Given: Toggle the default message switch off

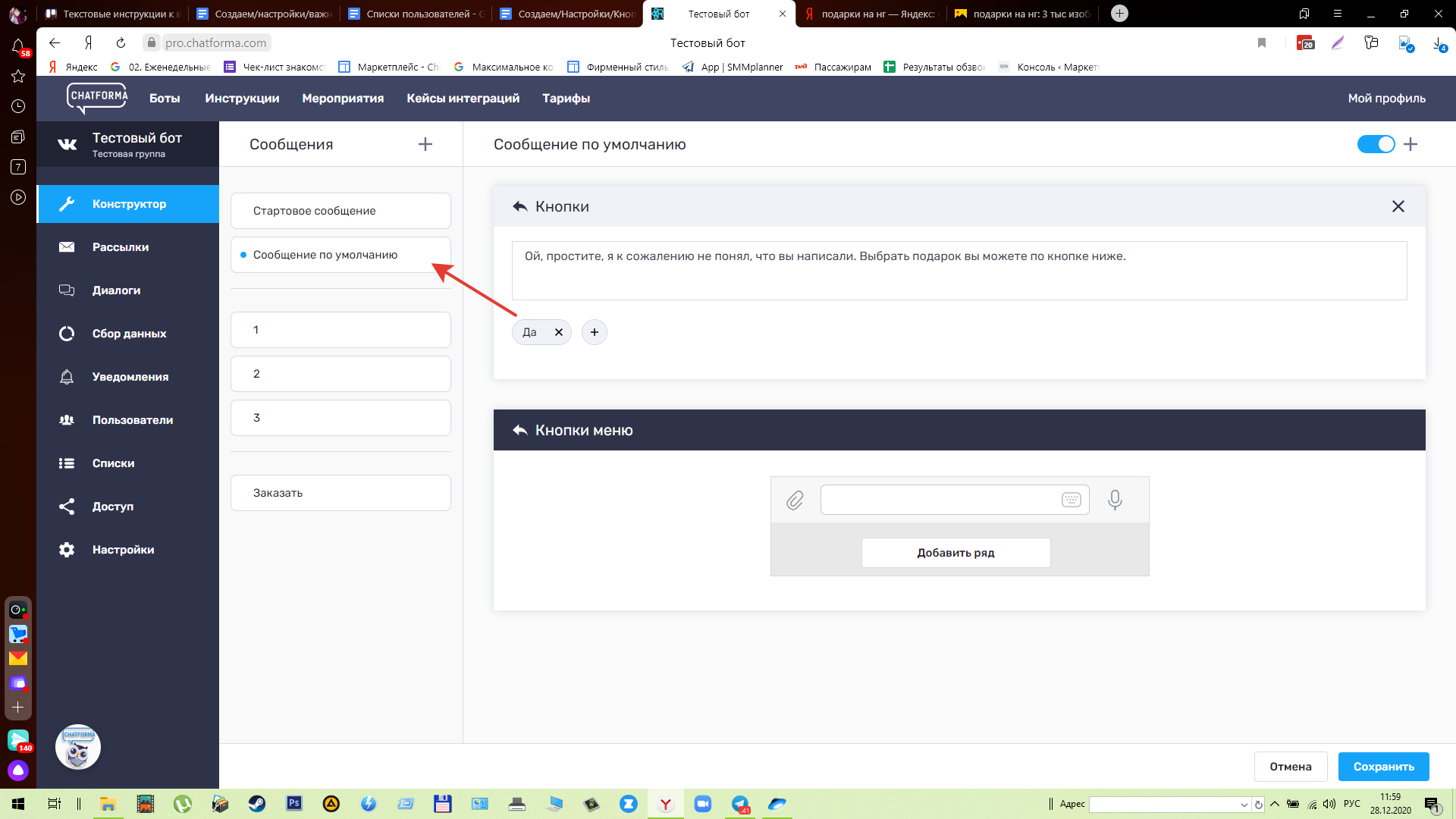Looking at the screenshot, I should 1376,144.
